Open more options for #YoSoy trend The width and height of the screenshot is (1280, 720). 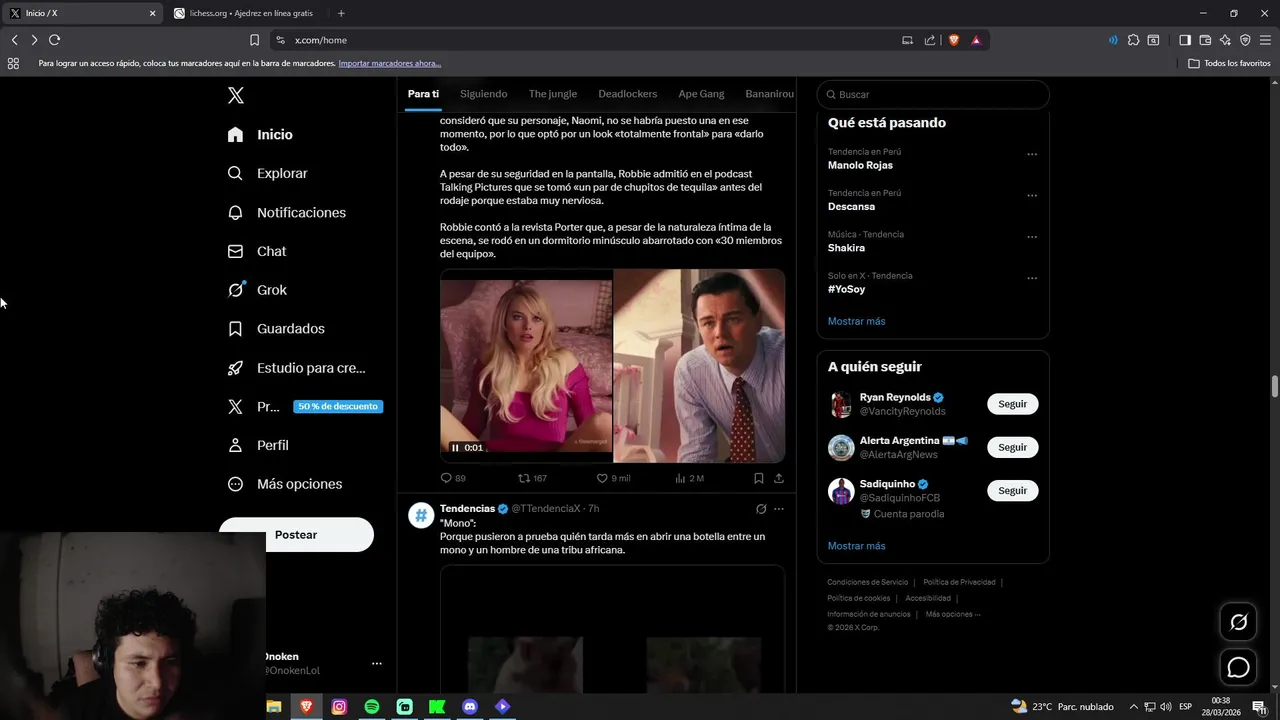(1032, 278)
